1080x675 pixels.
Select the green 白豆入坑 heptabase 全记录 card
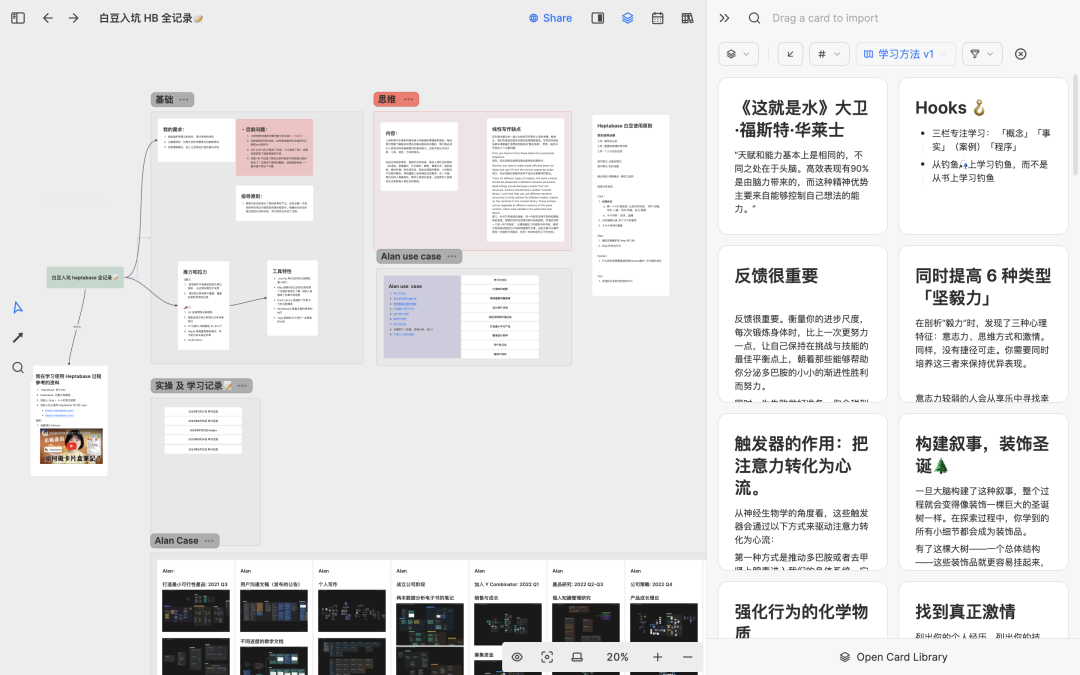tap(85, 278)
